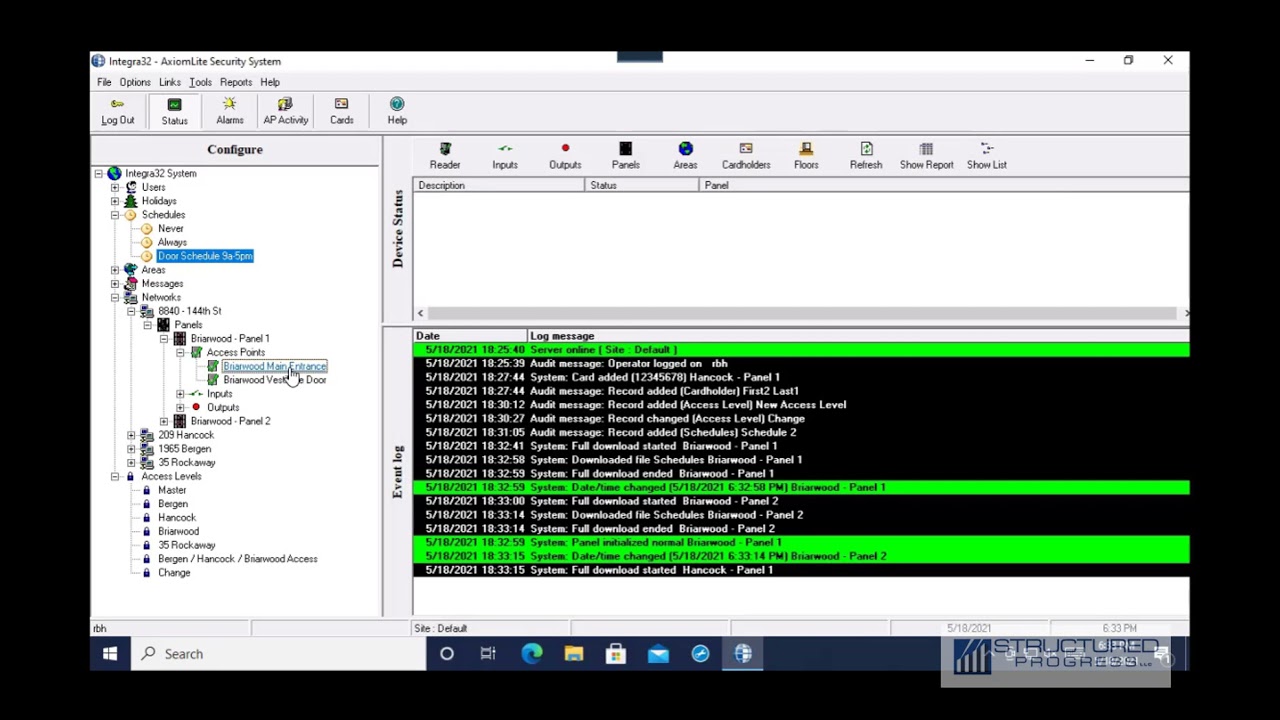Open the Options menu

pos(135,82)
